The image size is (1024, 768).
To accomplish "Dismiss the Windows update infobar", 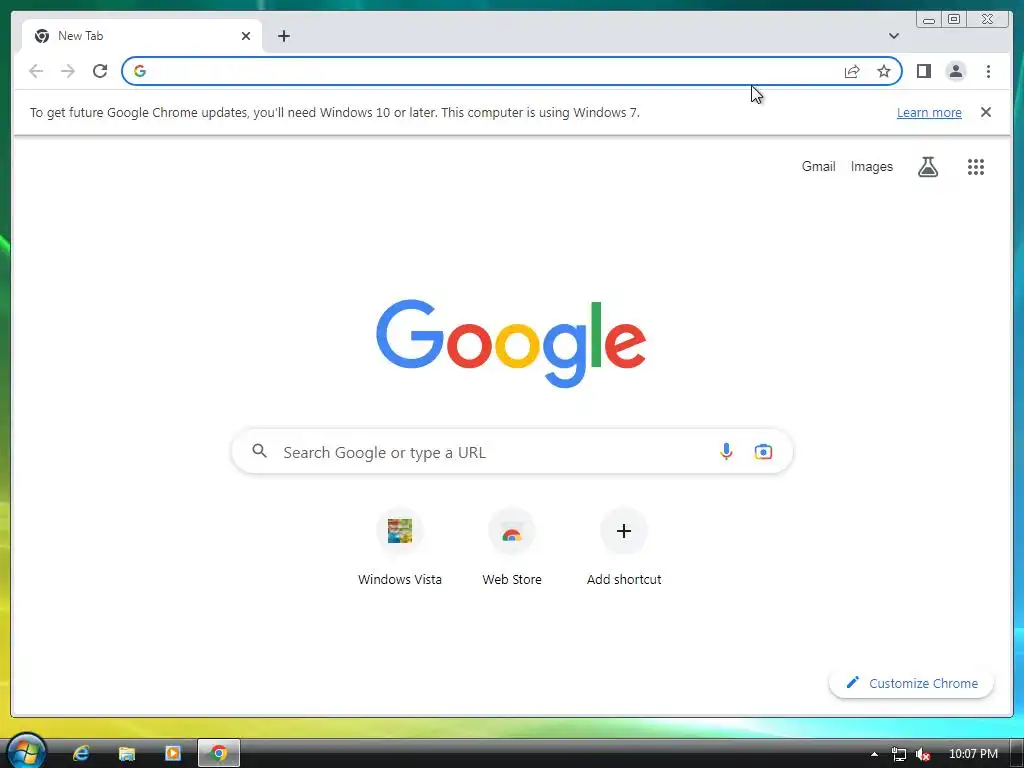I will [985, 112].
